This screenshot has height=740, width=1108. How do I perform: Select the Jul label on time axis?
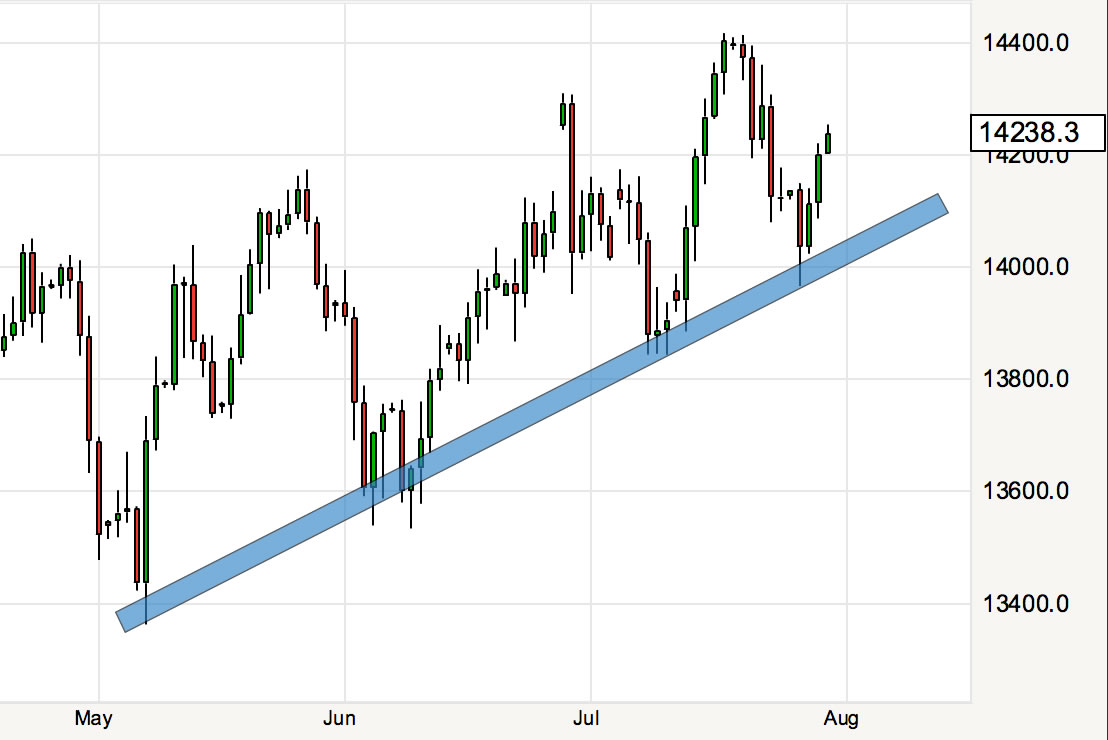[586, 718]
